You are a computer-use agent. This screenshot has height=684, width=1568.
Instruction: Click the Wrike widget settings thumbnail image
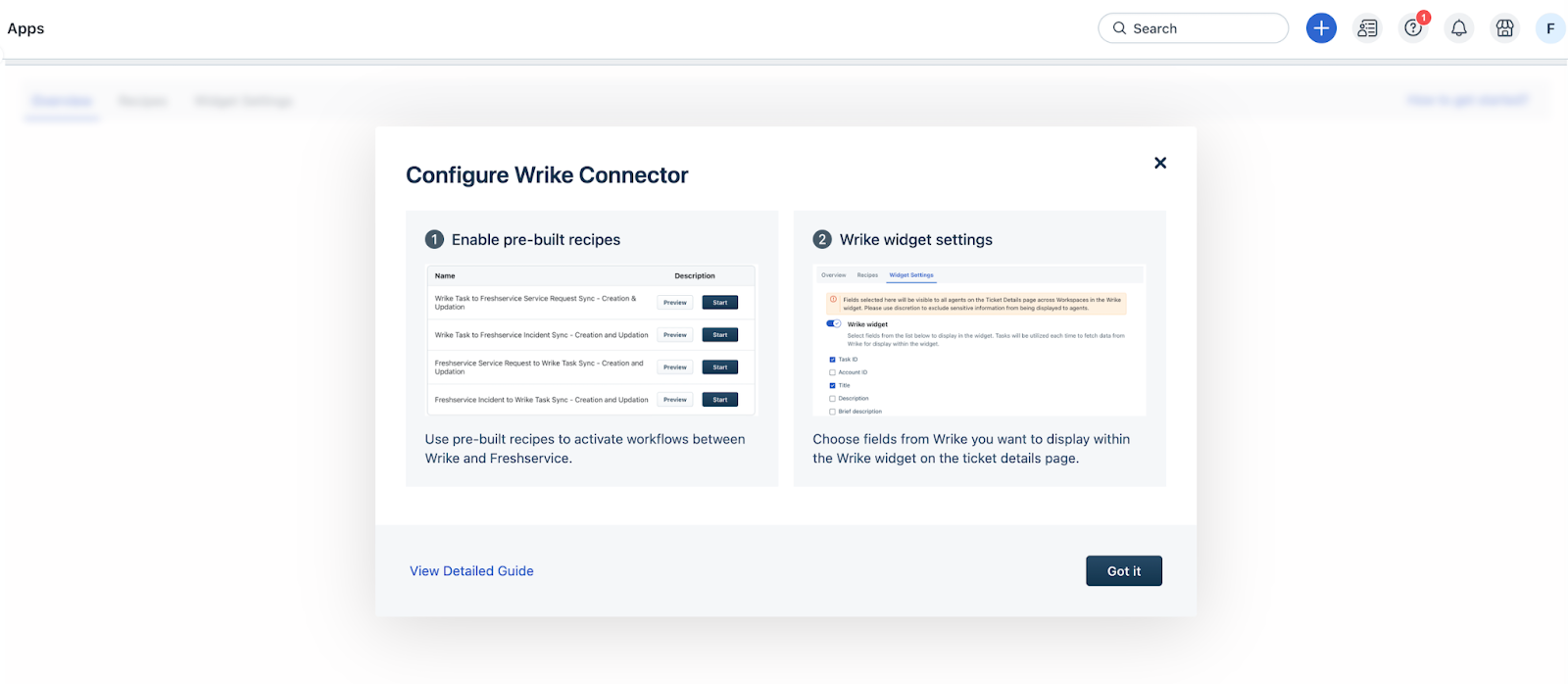(979, 340)
